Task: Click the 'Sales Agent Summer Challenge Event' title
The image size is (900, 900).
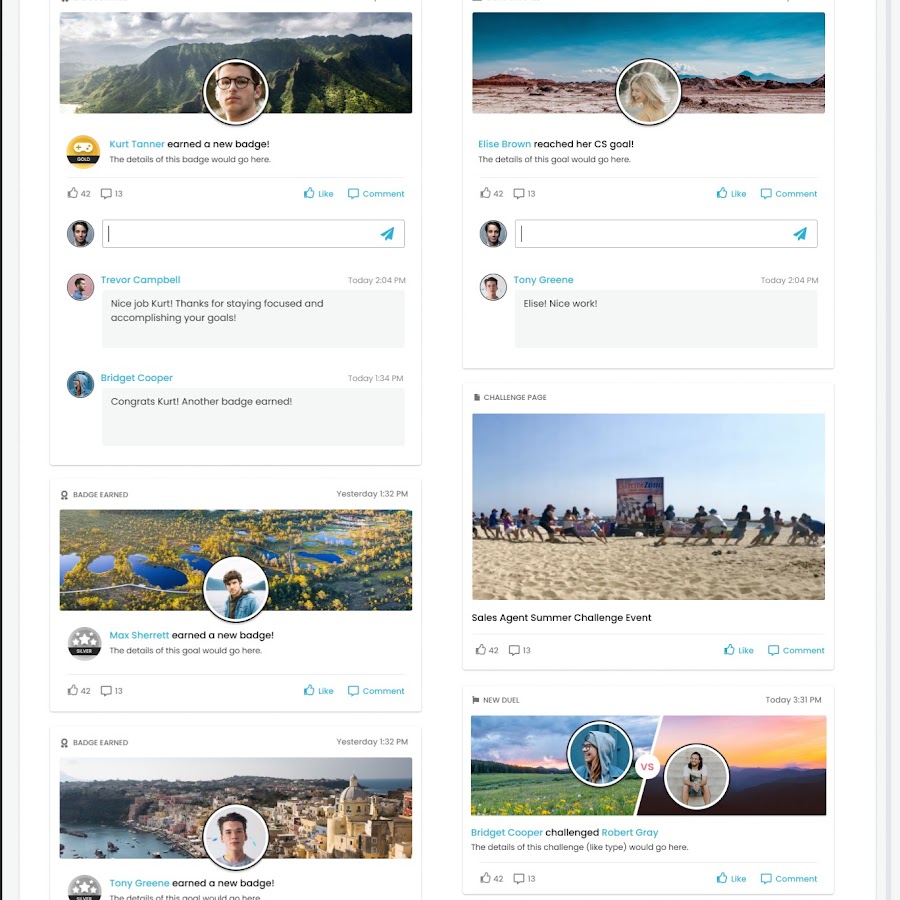Action: click(561, 618)
